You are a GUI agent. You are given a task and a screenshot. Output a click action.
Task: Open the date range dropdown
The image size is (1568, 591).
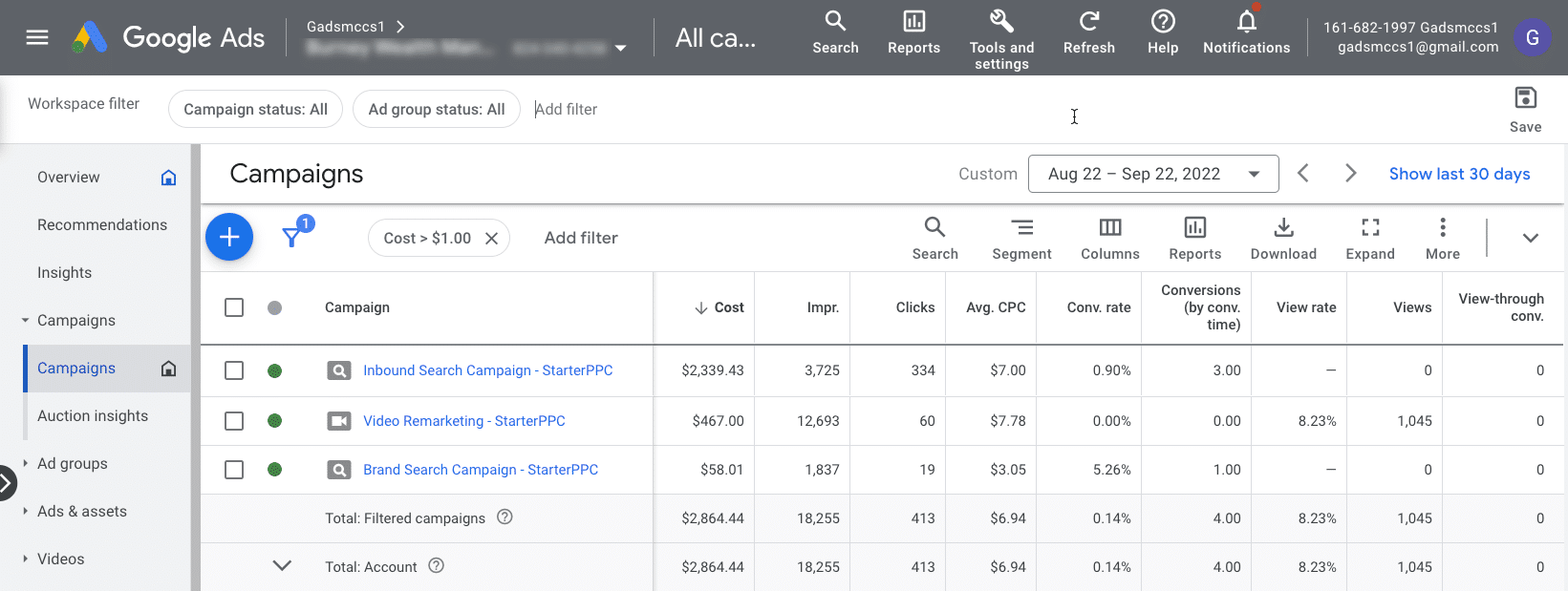coord(1153,174)
